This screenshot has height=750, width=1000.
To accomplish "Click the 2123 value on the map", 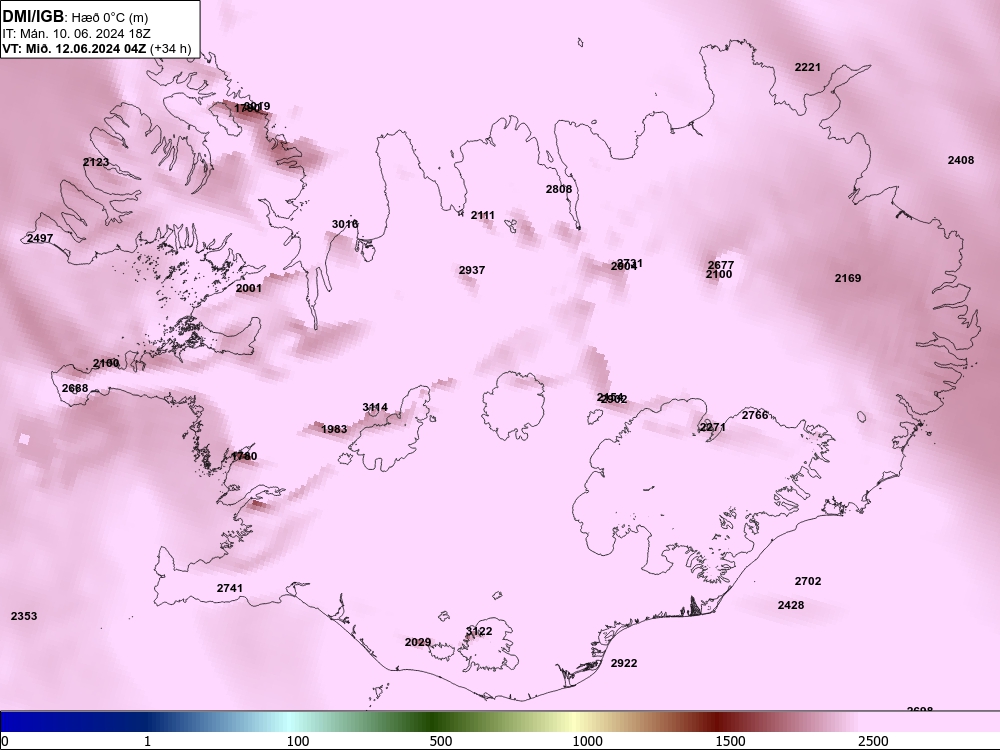I will (x=96, y=163).
